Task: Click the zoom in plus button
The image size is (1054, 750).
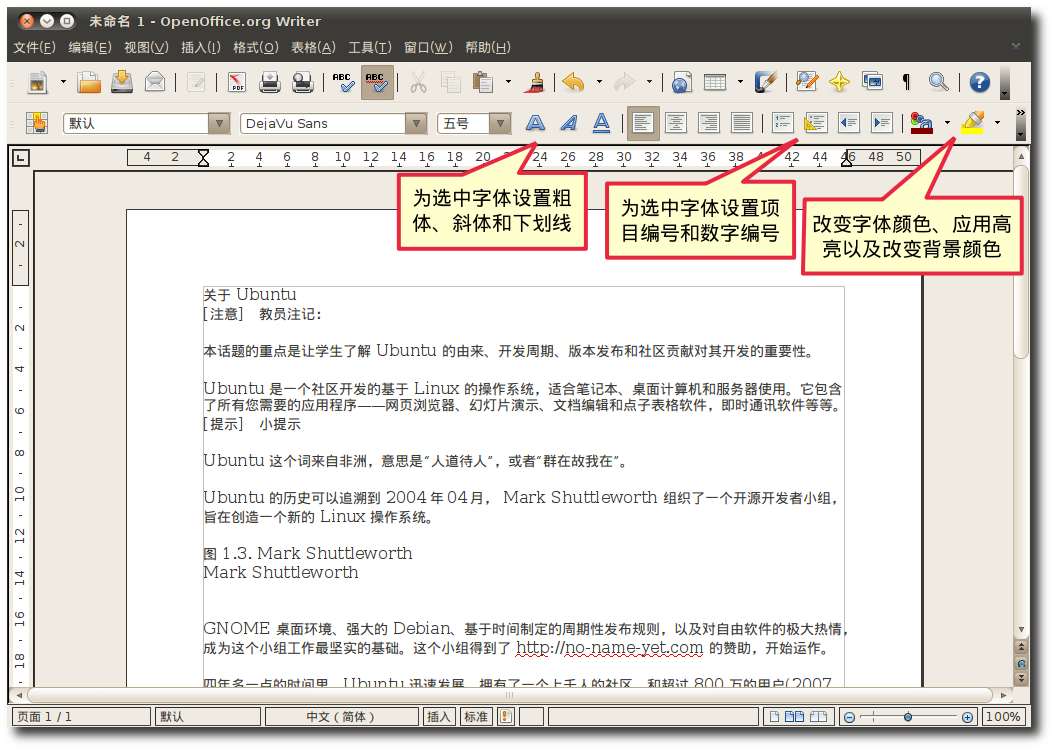Action: tap(967, 718)
